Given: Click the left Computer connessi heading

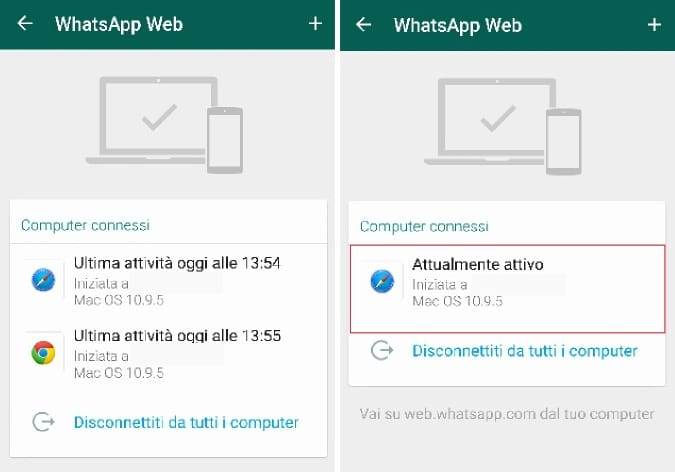Looking at the screenshot, I should click(x=85, y=225).
